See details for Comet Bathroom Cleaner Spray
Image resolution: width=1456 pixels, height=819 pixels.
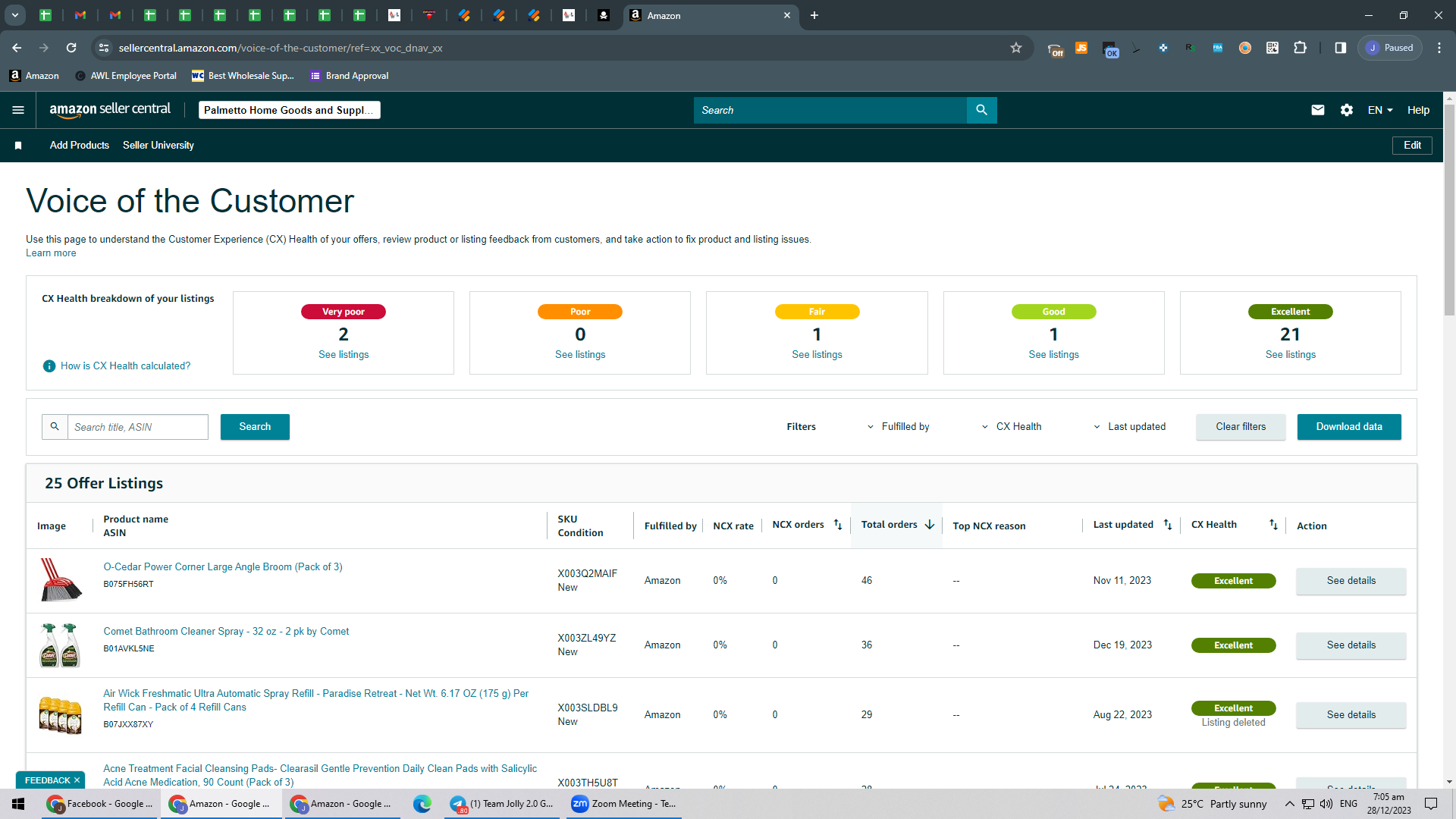pos(1351,645)
